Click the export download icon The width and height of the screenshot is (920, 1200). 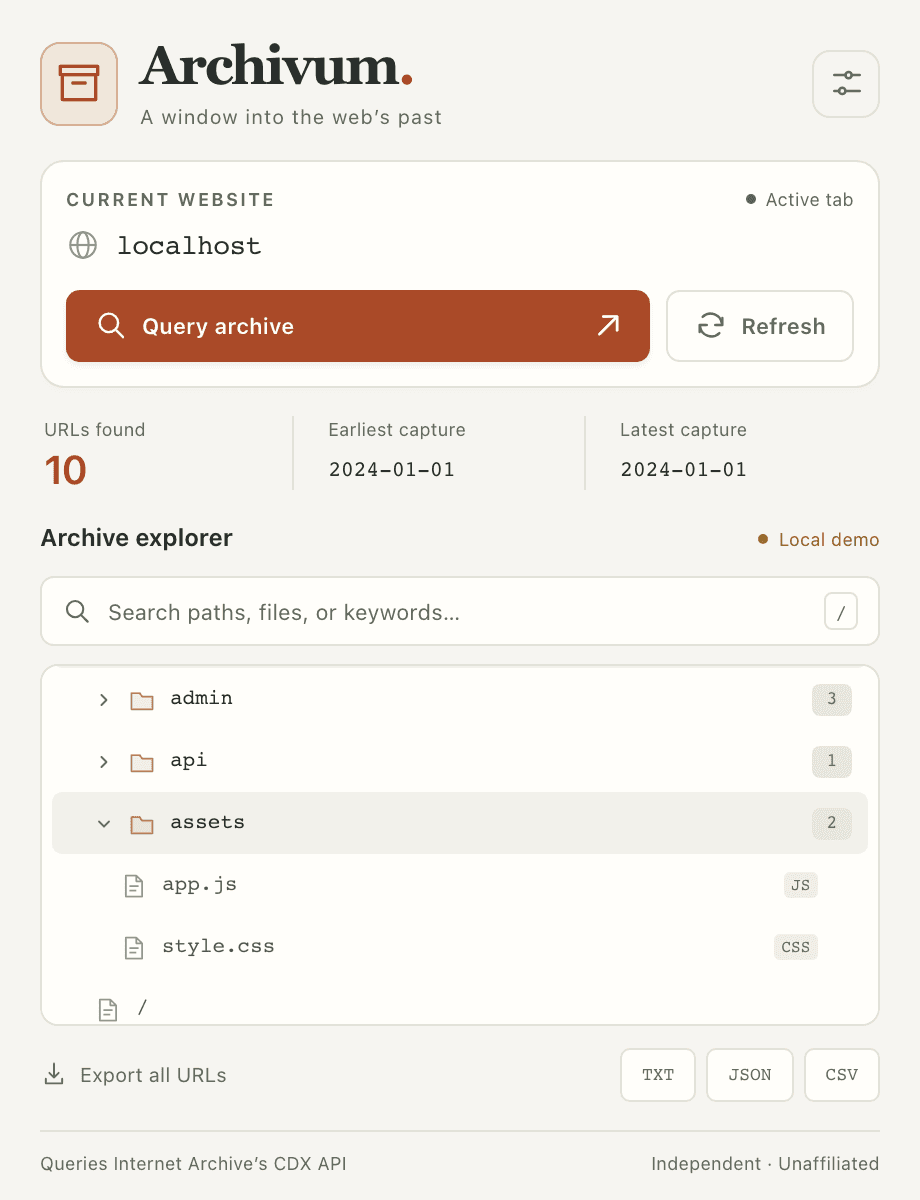(54, 1075)
